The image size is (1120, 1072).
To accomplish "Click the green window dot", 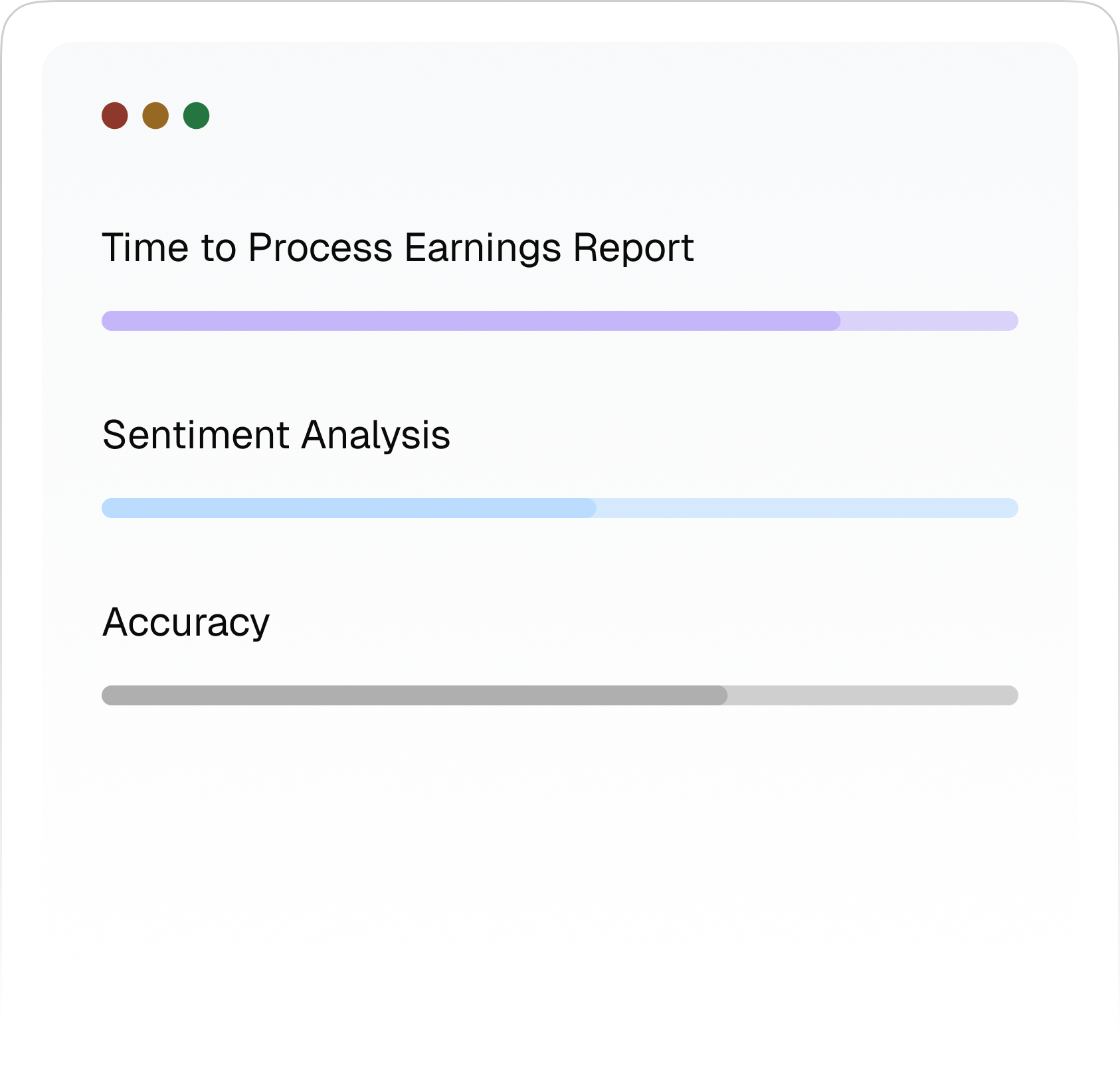I will point(197,116).
